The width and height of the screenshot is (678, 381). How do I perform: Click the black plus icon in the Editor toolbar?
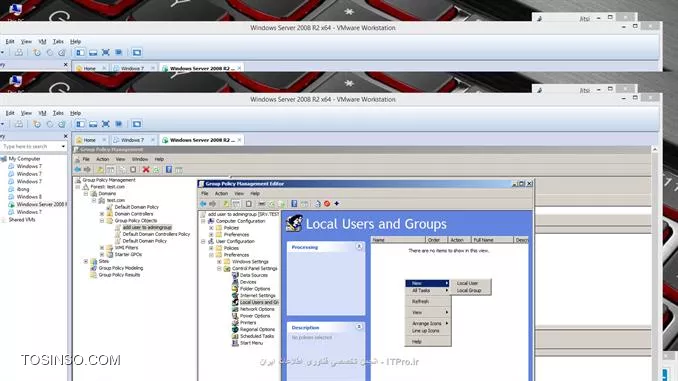[x=336, y=204]
